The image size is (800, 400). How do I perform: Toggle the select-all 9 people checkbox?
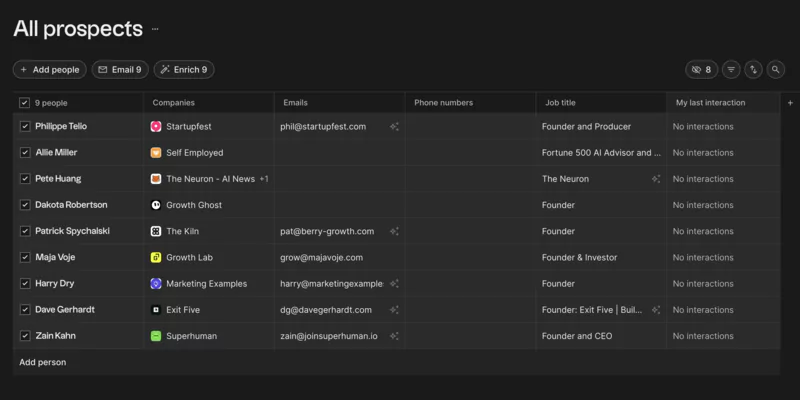tap(24, 103)
